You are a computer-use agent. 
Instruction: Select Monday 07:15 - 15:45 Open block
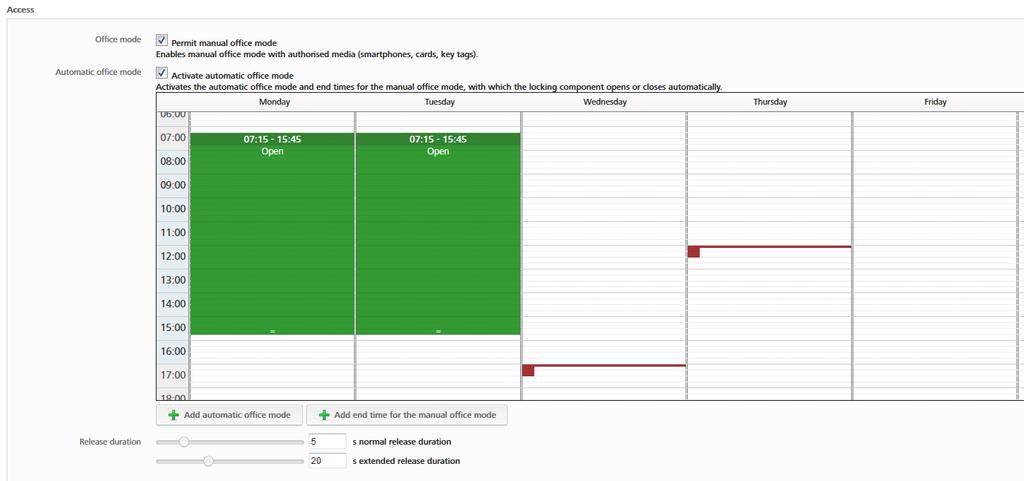[272, 234]
